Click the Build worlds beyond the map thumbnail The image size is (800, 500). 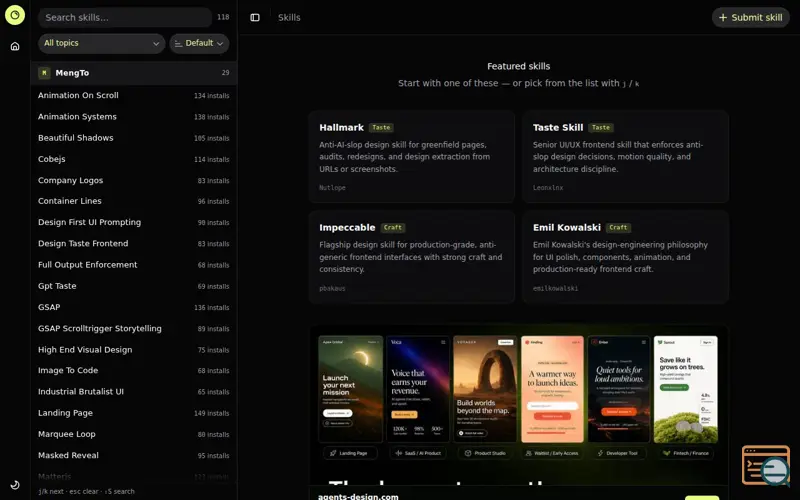tap(485, 389)
